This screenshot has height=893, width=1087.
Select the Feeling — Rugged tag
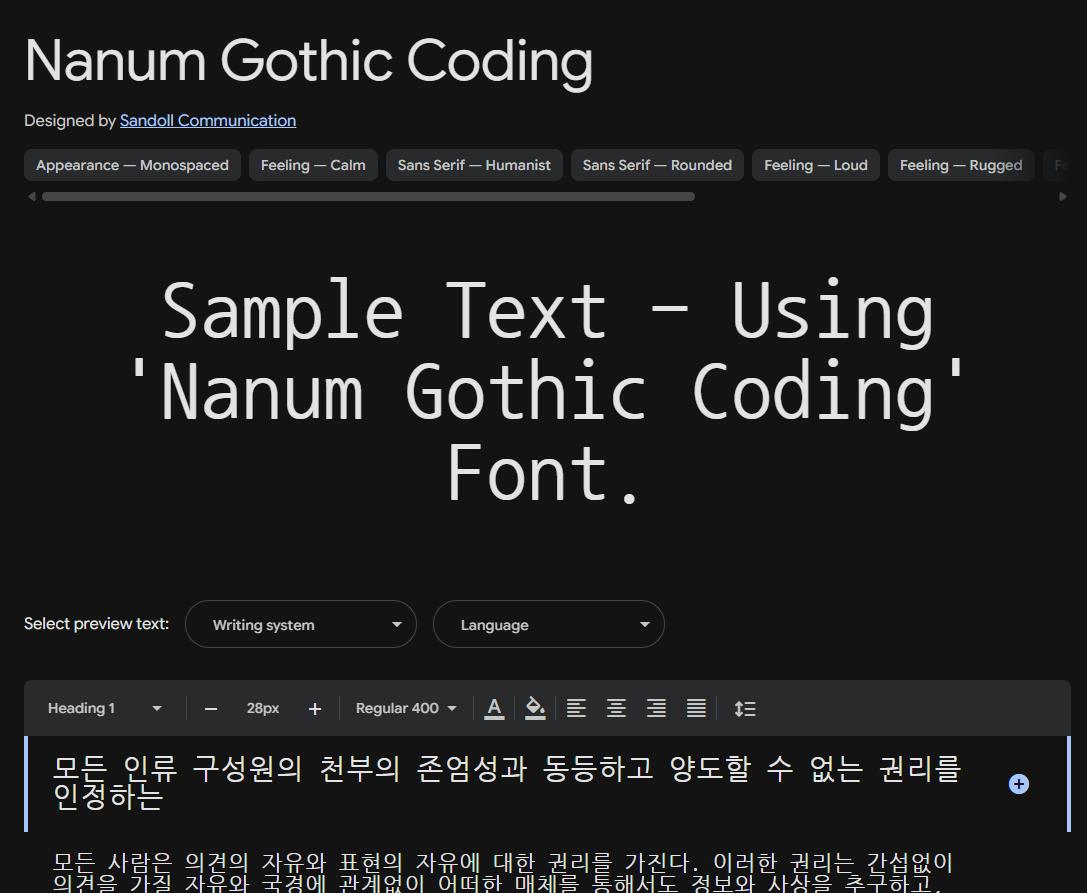point(961,165)
